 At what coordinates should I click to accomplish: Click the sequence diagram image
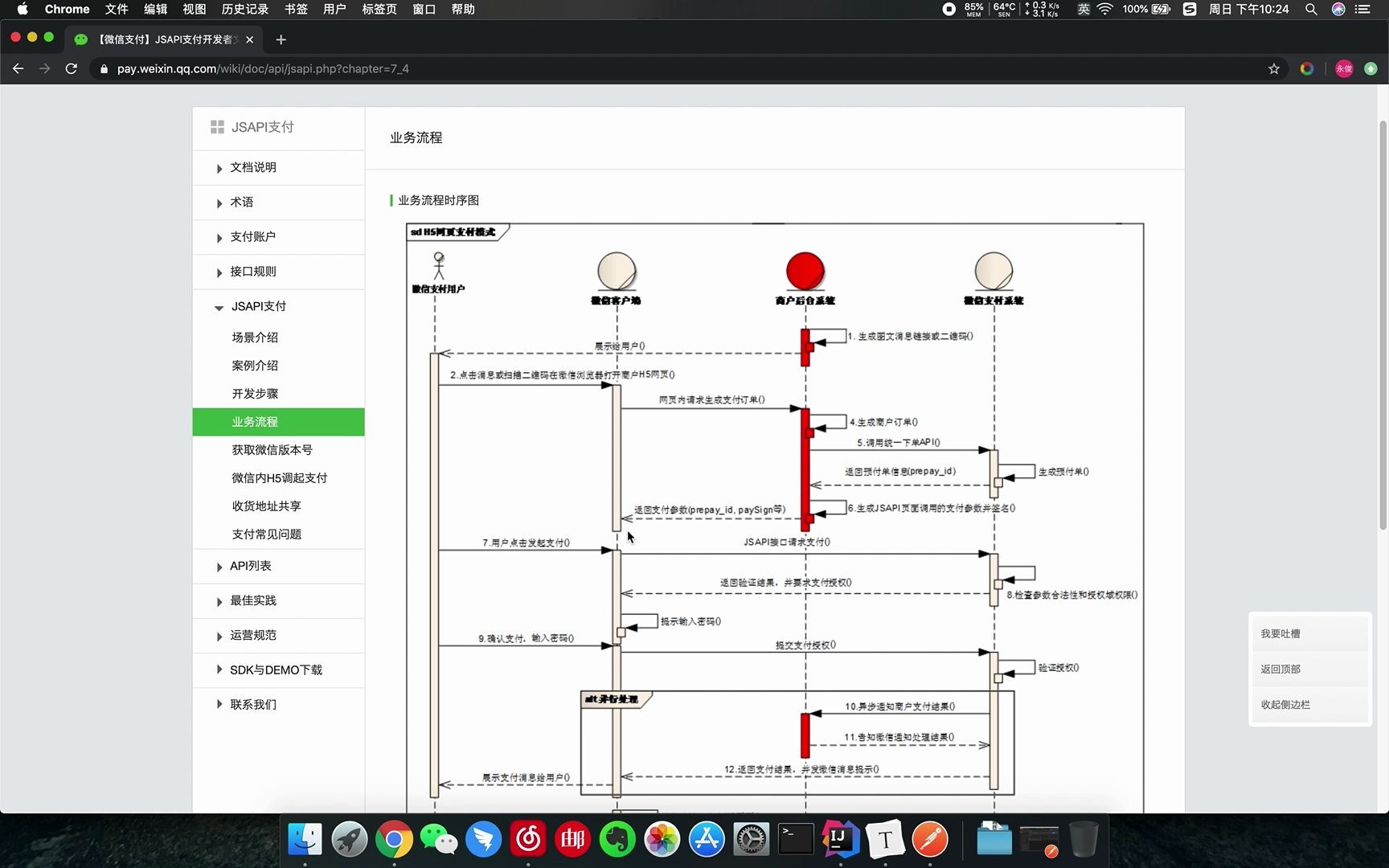click(x=775, y=518)
